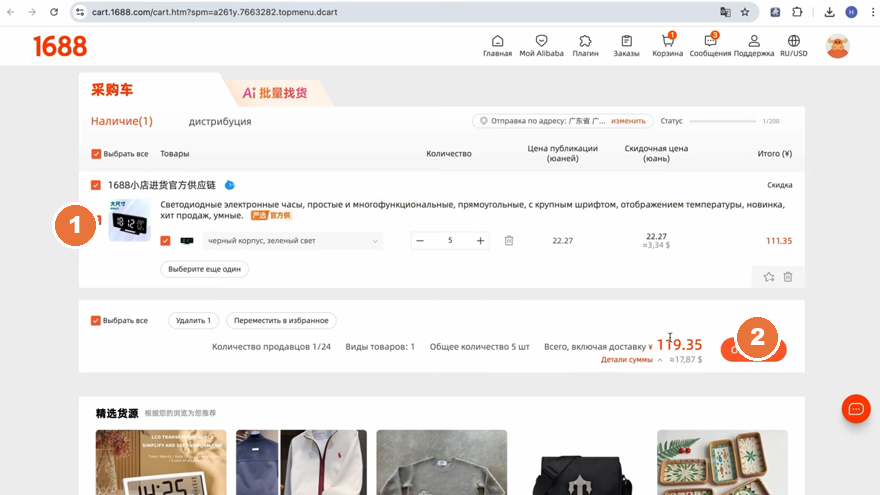Increase quantity with plus button

(x=480, y=241)
